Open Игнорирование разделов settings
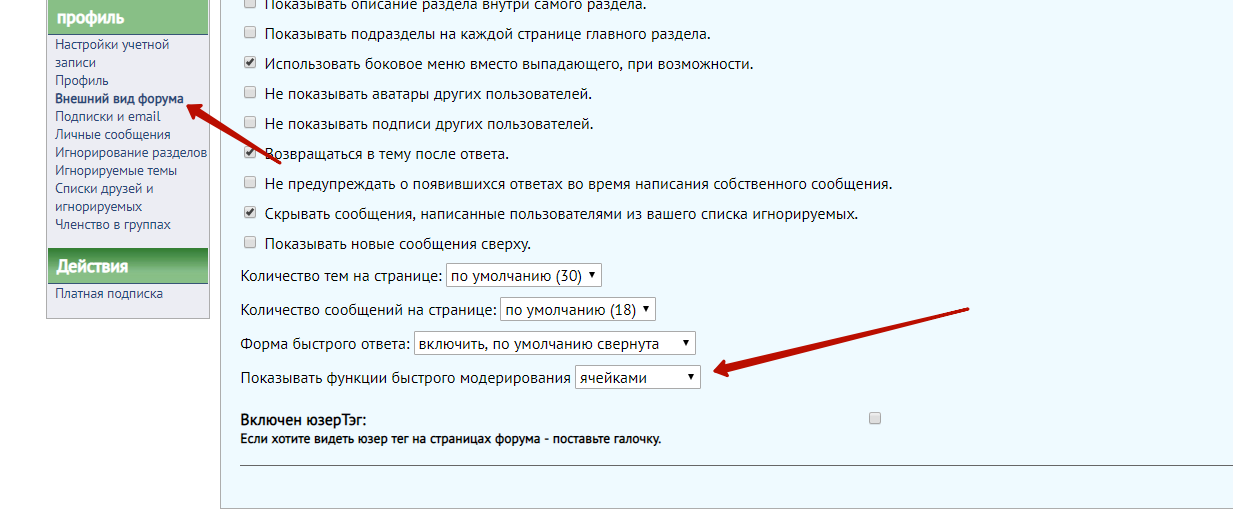This screenshot has height=530, width=1233. pos(131,152)
